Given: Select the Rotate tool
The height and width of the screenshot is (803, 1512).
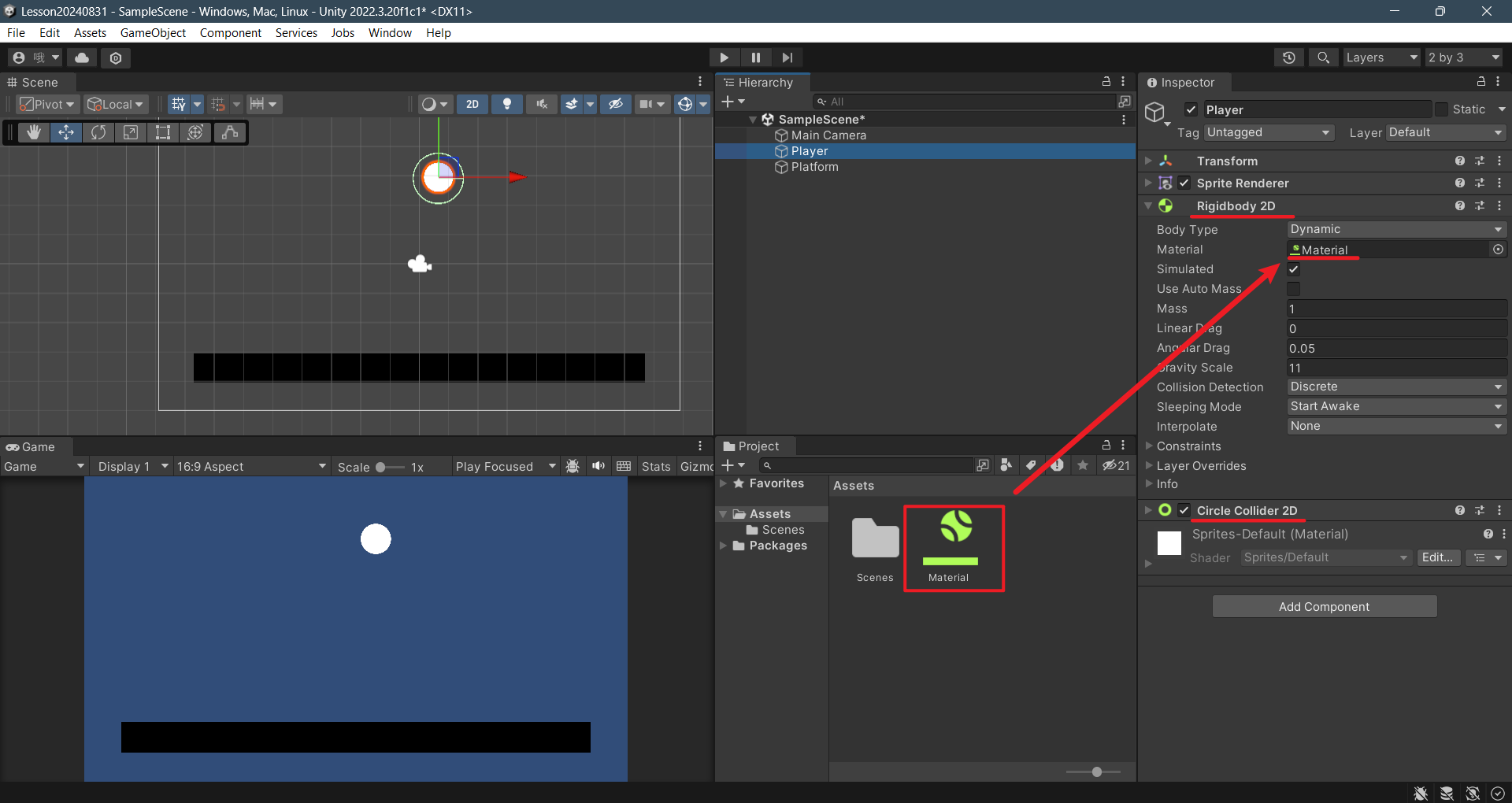Looking at the screenshot, I should [98, 132].
